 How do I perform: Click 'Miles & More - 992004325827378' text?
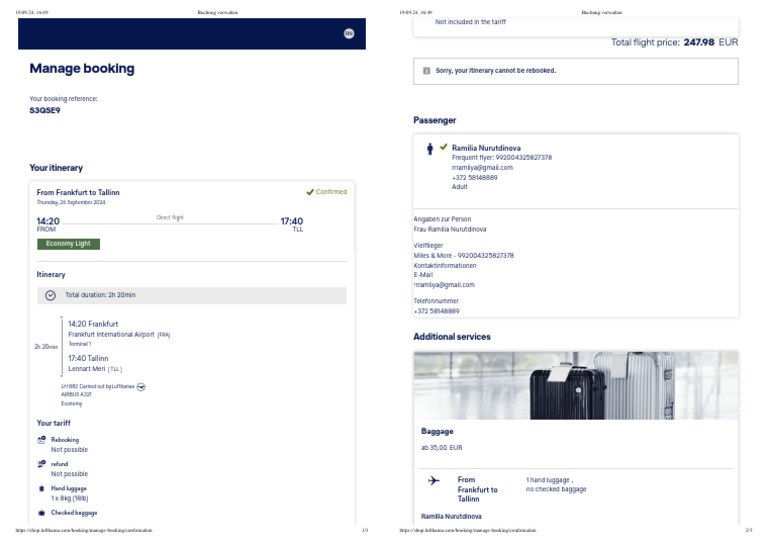click(x=464, y=256)
